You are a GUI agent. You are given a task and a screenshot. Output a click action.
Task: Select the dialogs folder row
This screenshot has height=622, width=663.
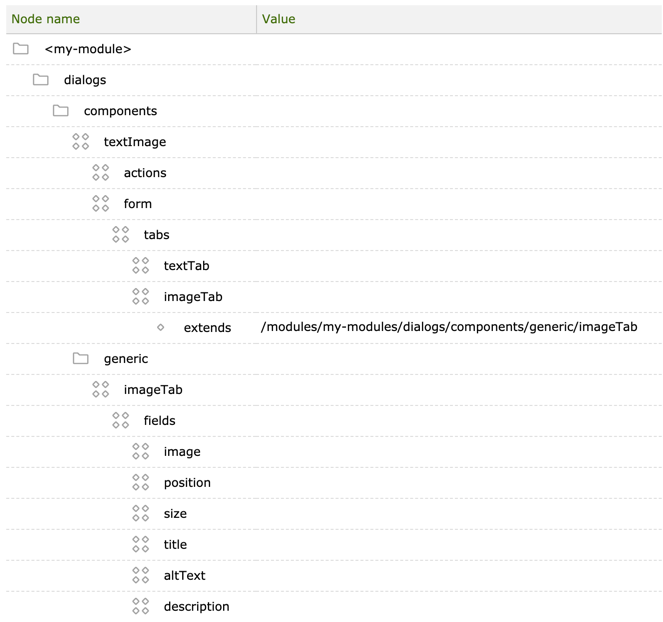pos(334,80)
